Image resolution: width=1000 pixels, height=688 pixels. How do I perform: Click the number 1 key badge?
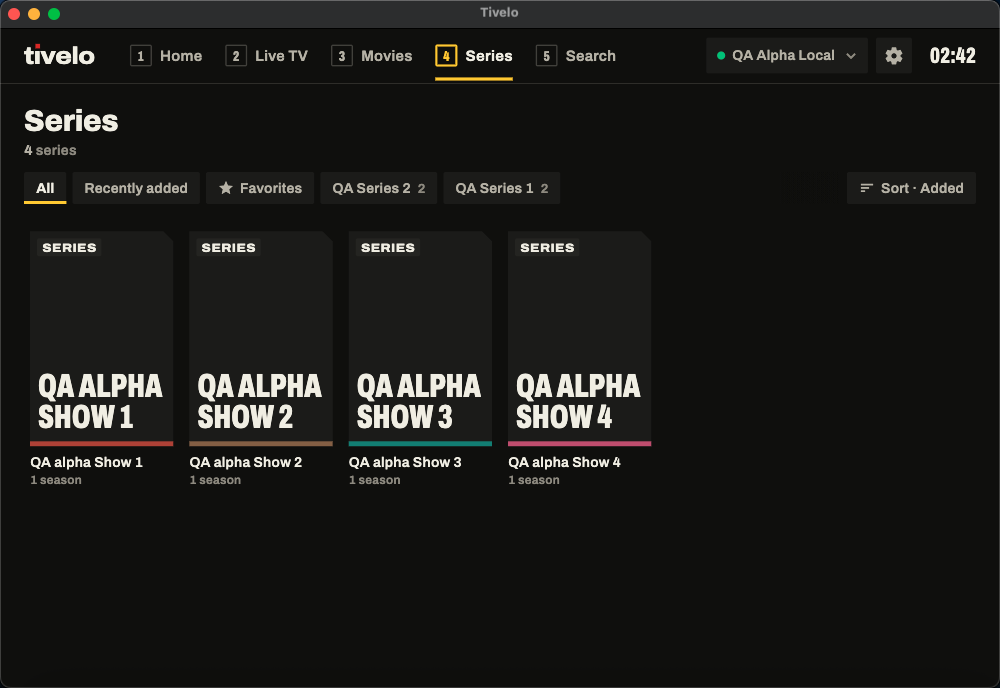[141, 56]
